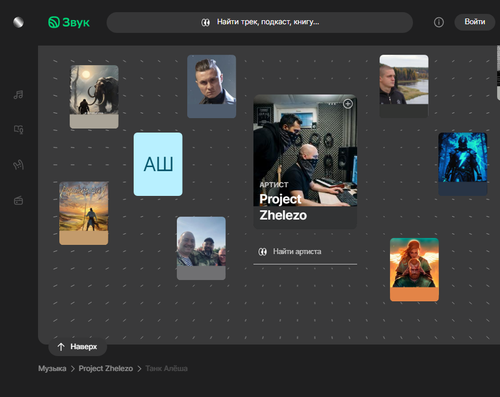Open the Project Zhelezo artist name link
The width and height of the screenshot is (500, 397).
pos(283,207)
